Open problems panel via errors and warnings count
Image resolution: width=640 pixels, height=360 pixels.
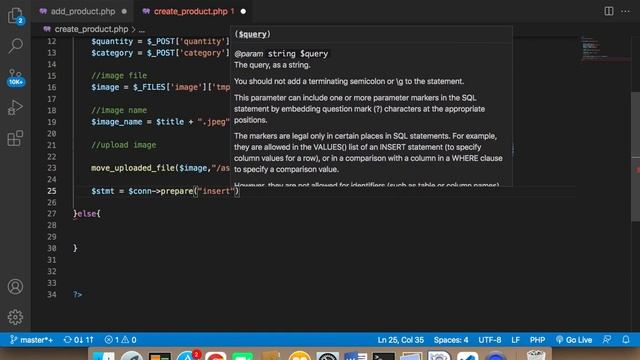point(120,340)
